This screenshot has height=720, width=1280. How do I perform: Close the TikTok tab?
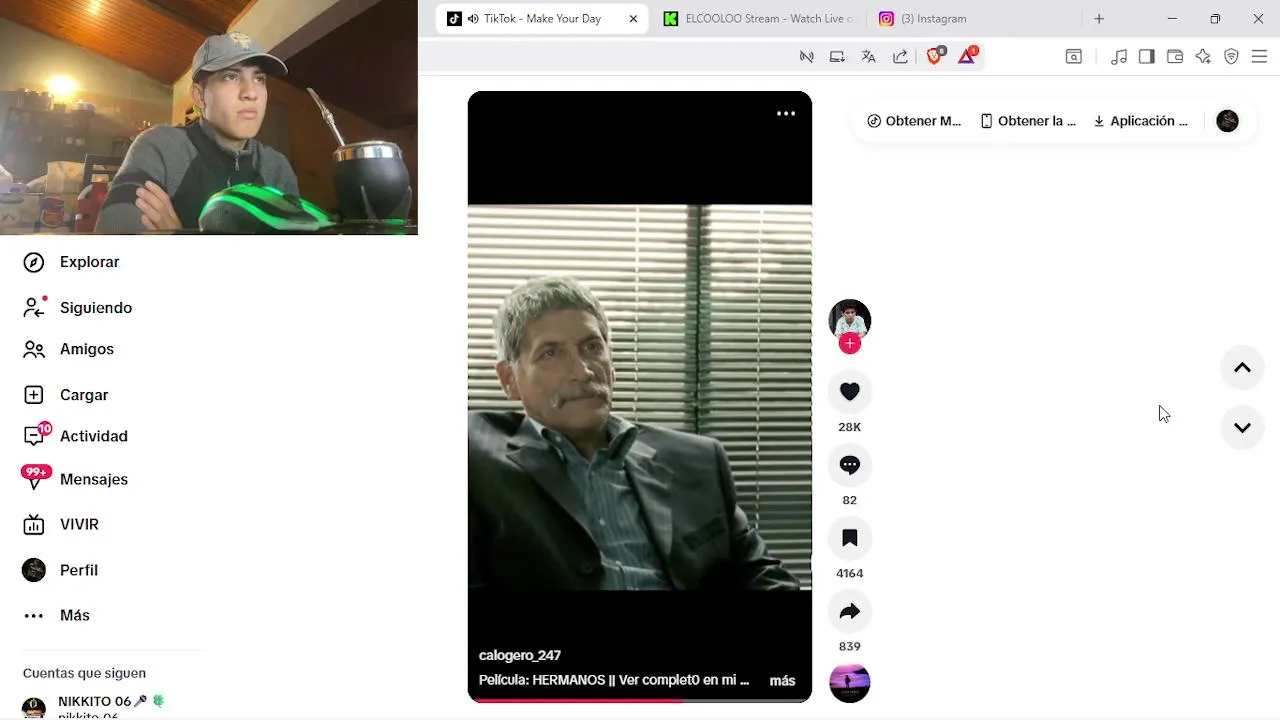tap(633, 19)
